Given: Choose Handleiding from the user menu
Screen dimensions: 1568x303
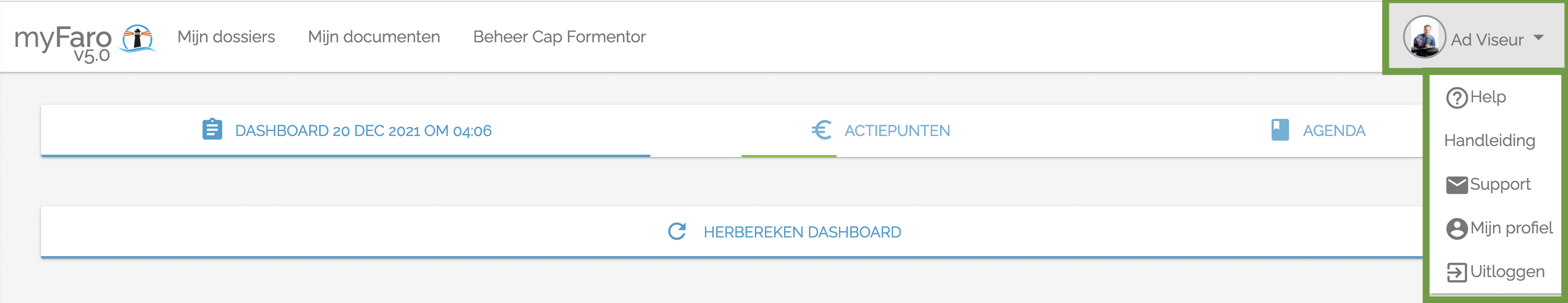Looking at the screenshot, I should pos(1489,141).
